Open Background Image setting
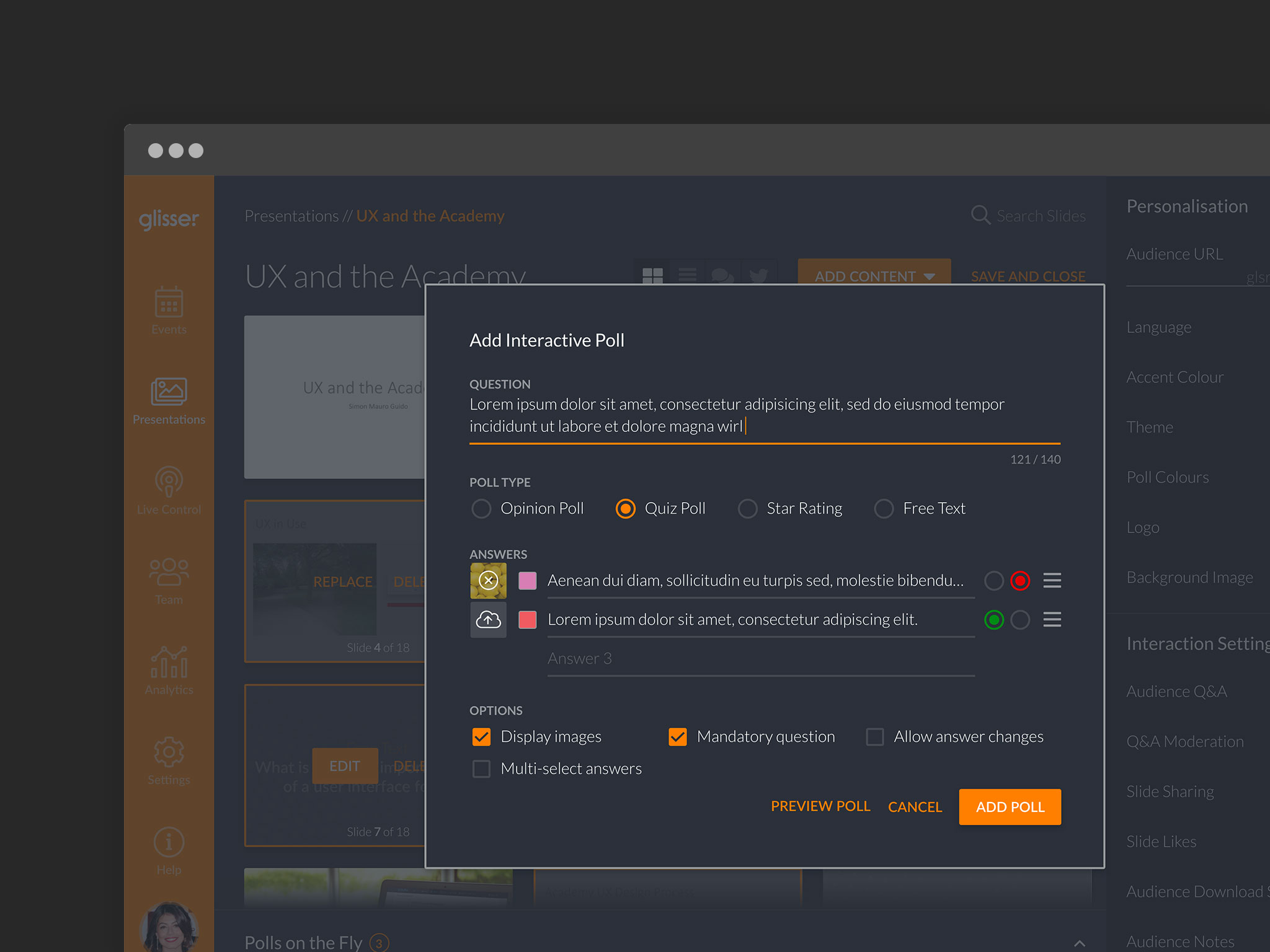This screenshot has height=952, width=1270. [1189, 578]
